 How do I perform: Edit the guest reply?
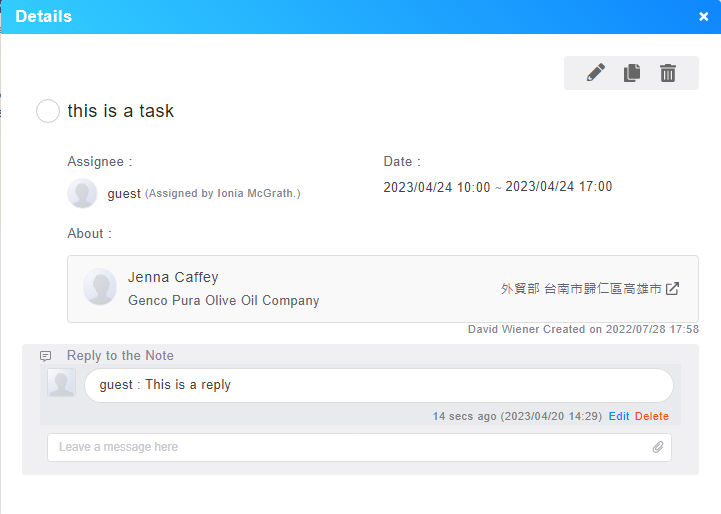tap(618, 416)
